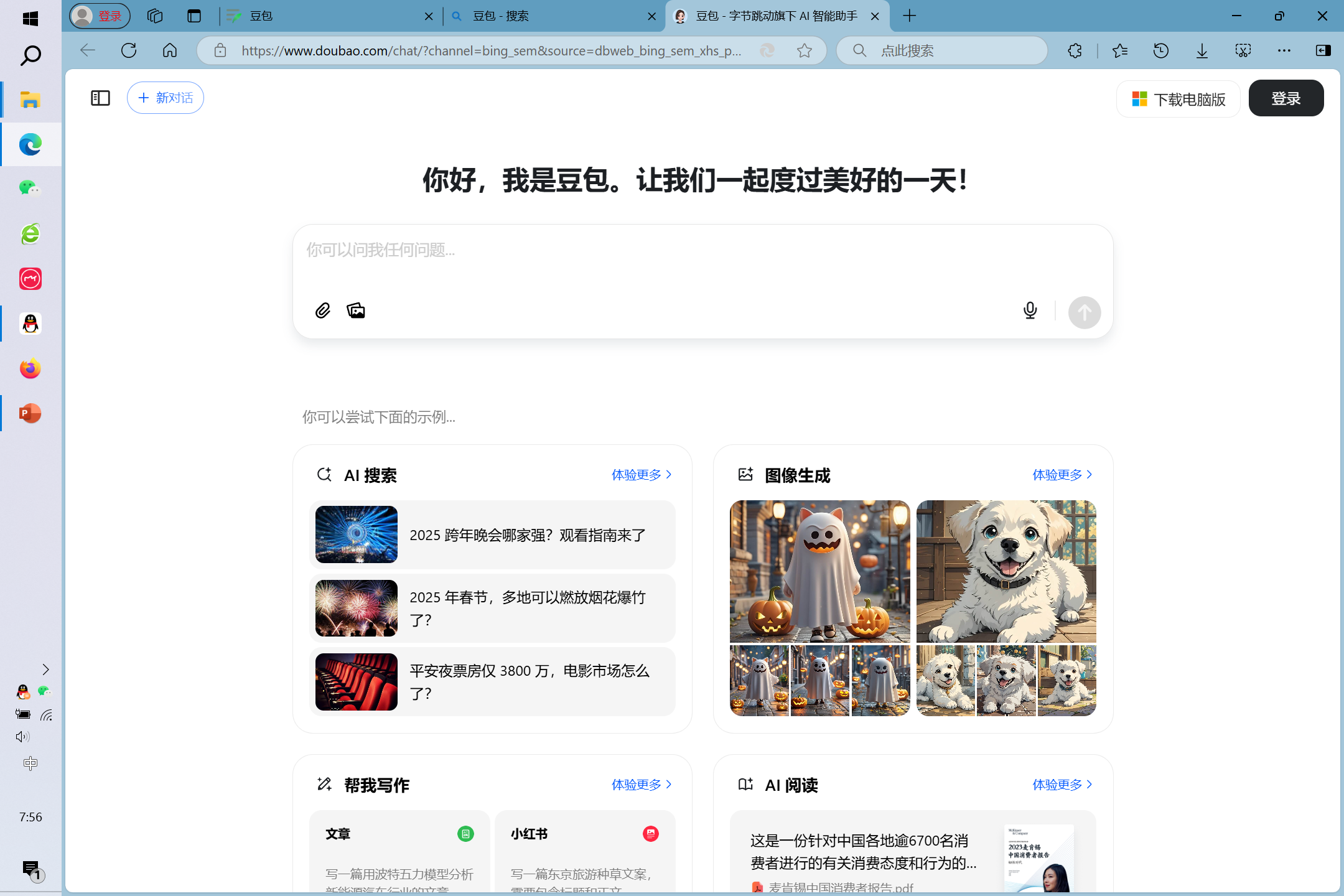Open browser settings and more menu
The height and width of the screenshot is (896, 1344).
(1284, 50)
